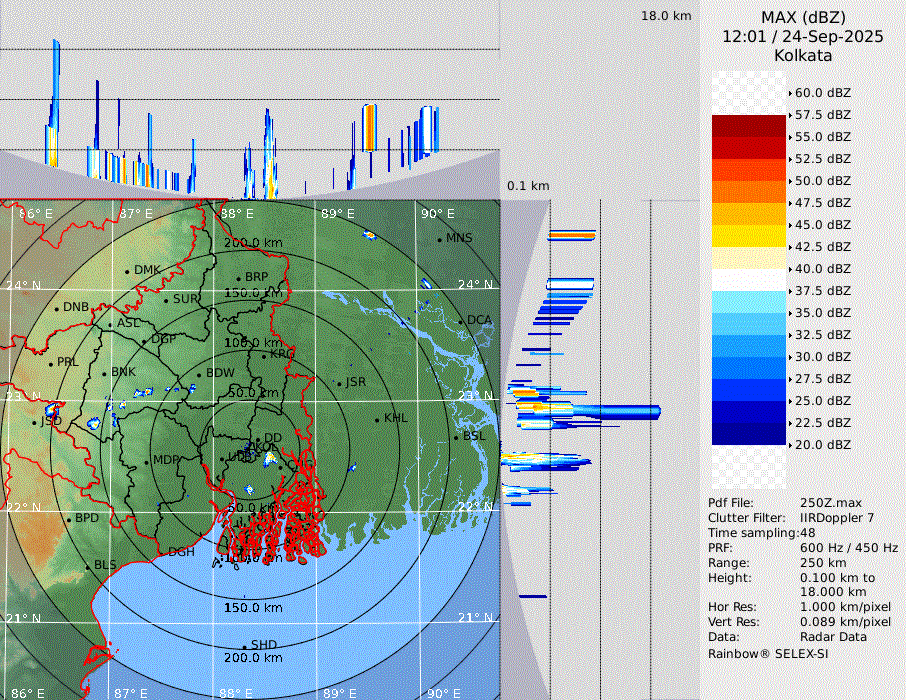Click the orange 50.0 dBZ legend color
The width and height of the screenshot is (906, 700).
(x=749, y=192)
